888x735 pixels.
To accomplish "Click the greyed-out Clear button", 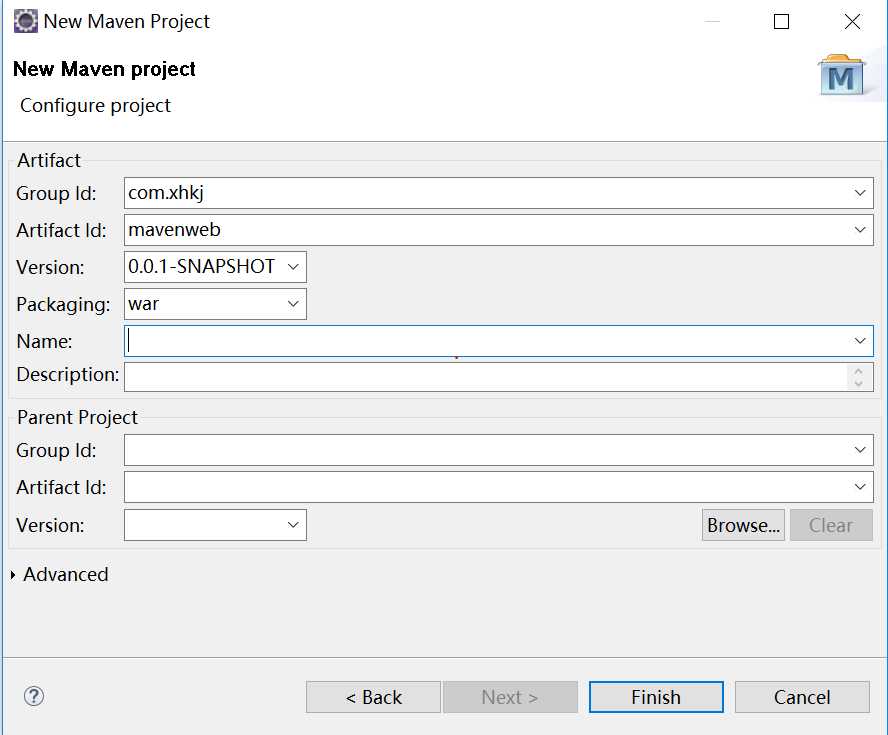I will point(831,525).
